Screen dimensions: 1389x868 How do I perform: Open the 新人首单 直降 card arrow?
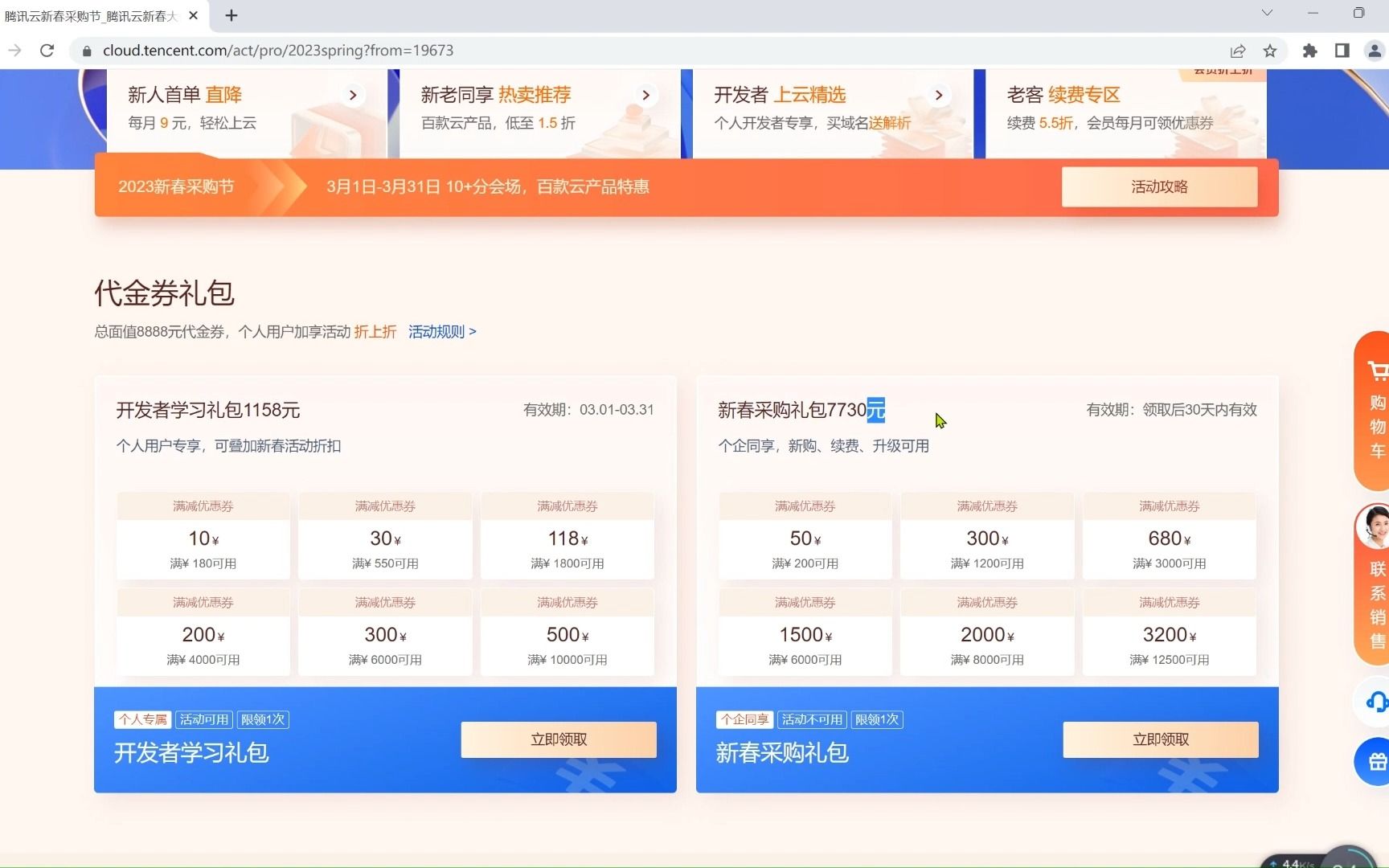pyautogui.click(x=352, y=95)
